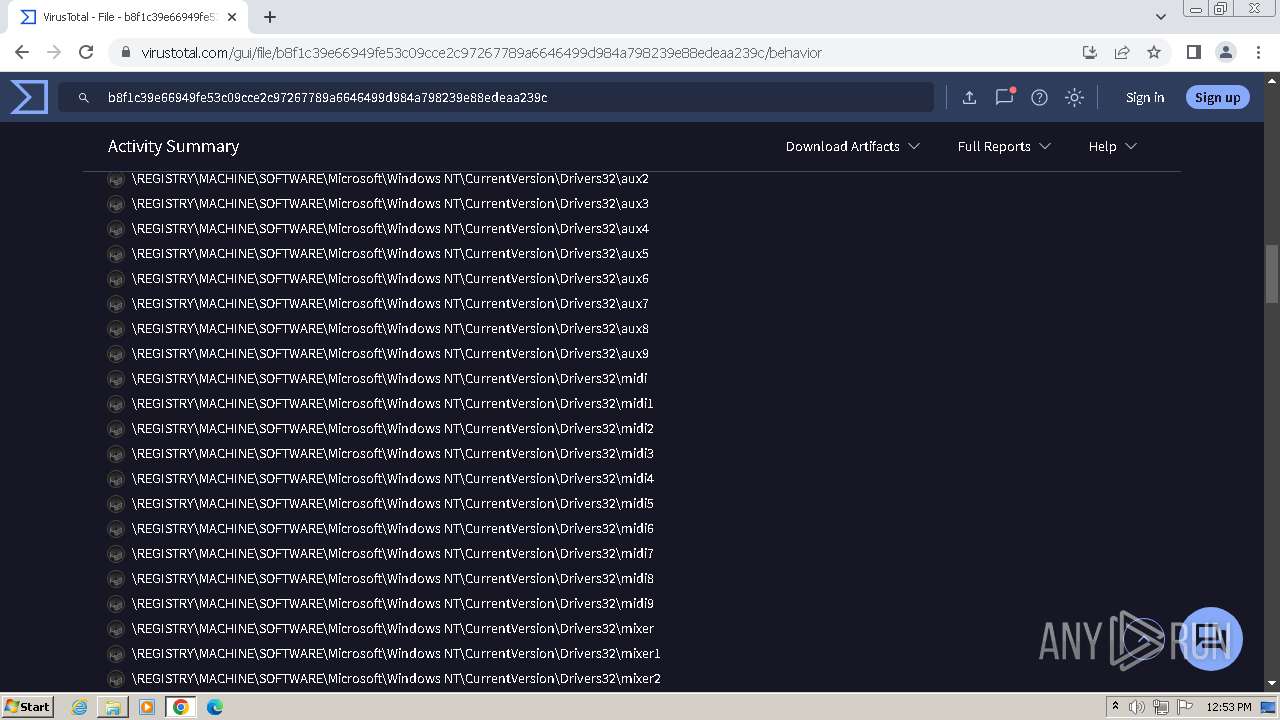Select the VirusTotal File tab
This screenshot has width=1280, height=720.
128,17
